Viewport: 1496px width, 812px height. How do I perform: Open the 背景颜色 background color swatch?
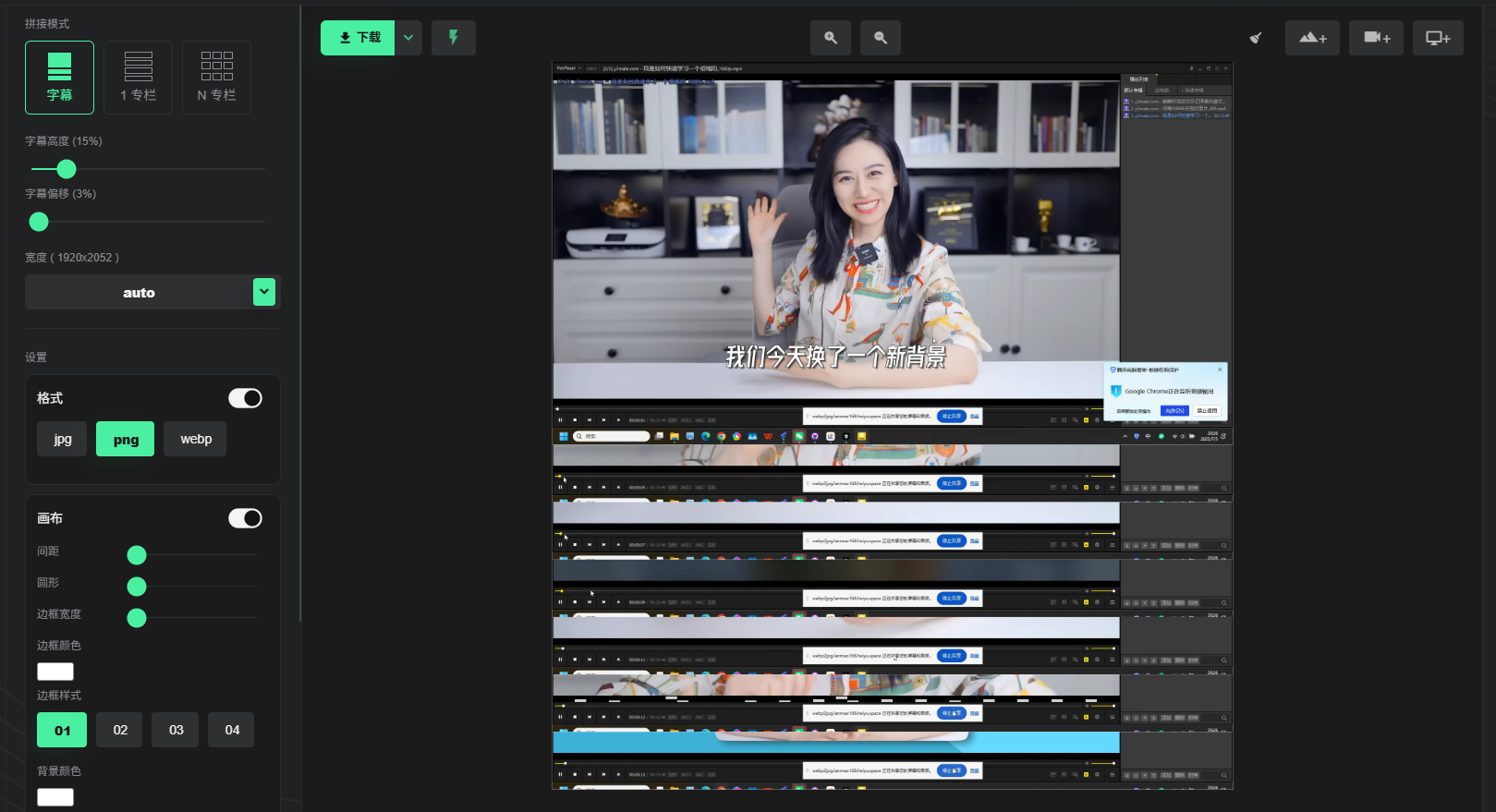coord(55,797)
